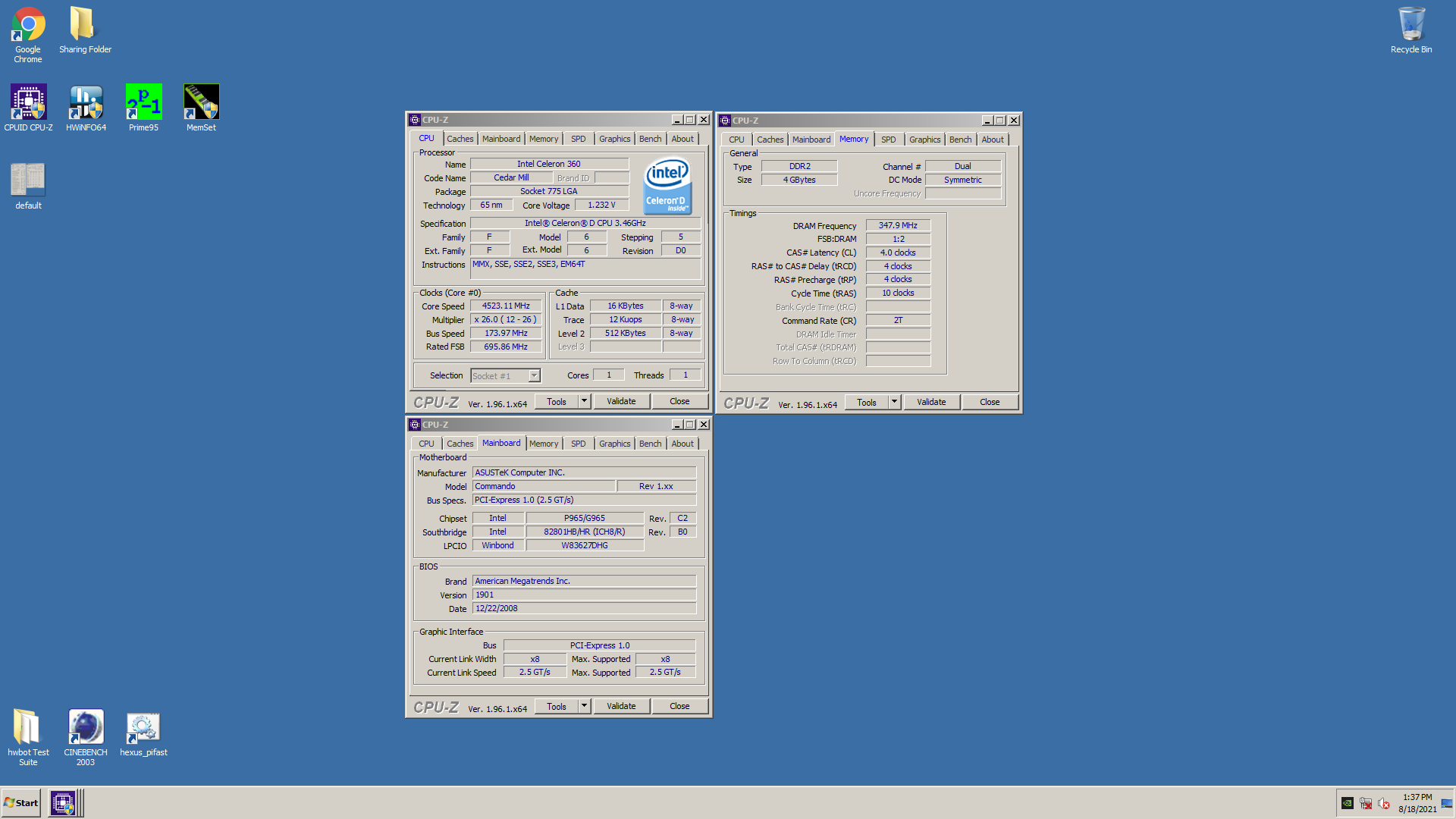Screen dimensions: 1456x819
Task: Click the ASUSTeK Computer INC. field
Action: (x=584, y=472)
